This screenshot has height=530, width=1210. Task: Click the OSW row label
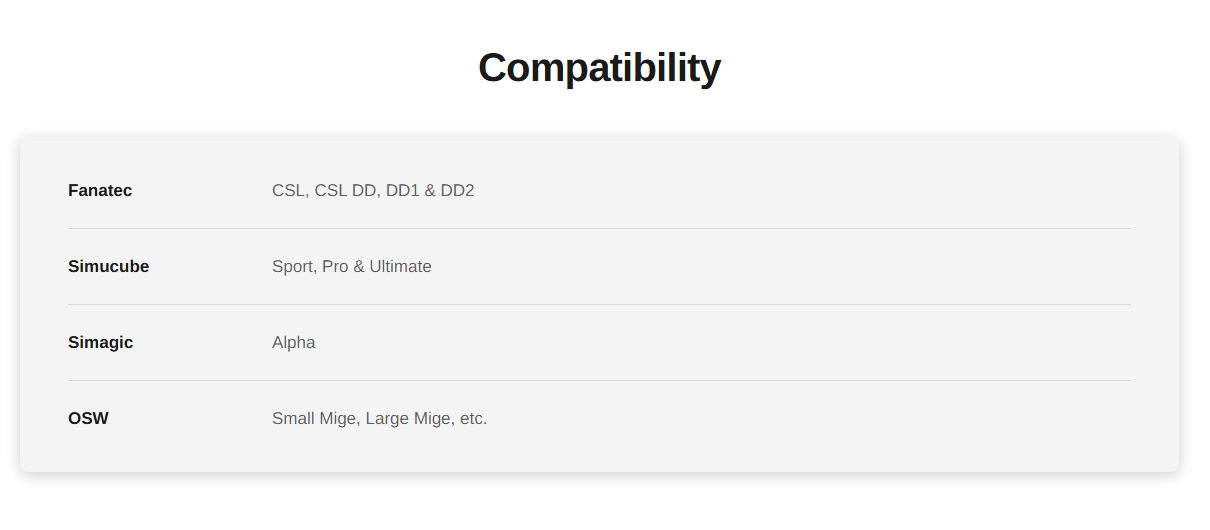[88, 418]
